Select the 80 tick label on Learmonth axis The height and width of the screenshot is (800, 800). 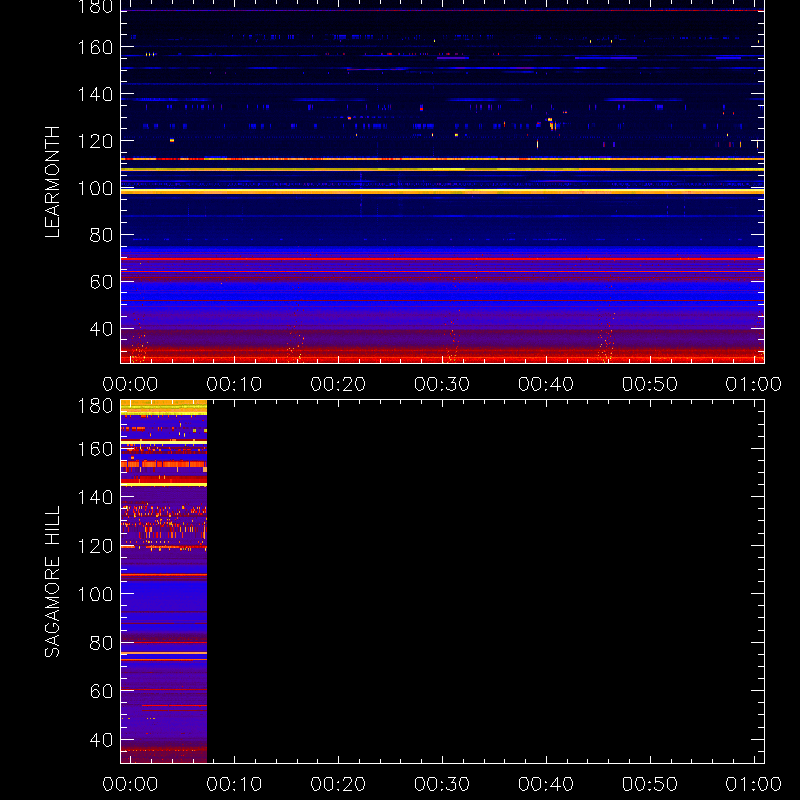pos(101,235)
